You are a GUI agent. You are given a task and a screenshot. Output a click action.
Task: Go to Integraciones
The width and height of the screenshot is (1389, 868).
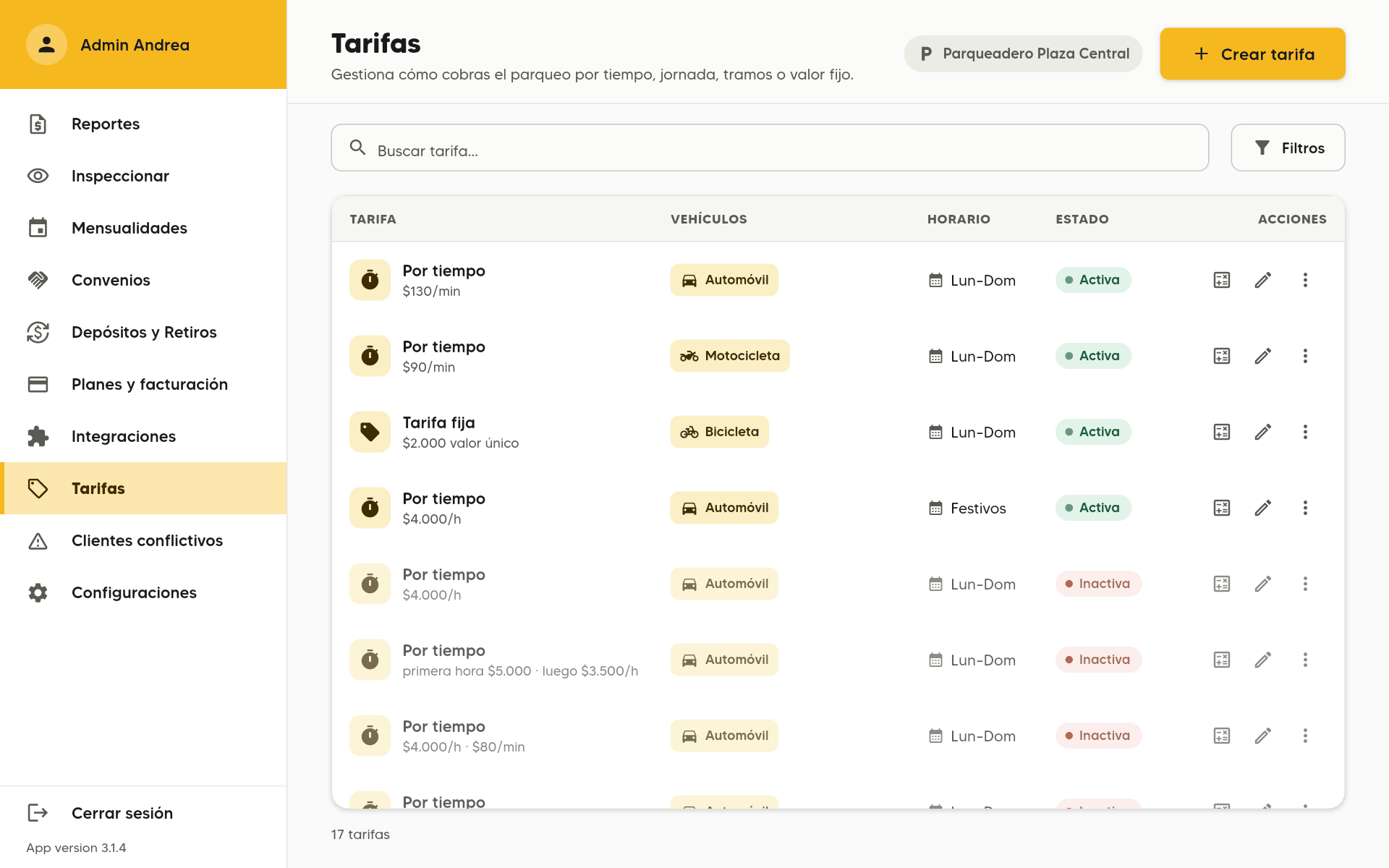[x=143, y=436]
